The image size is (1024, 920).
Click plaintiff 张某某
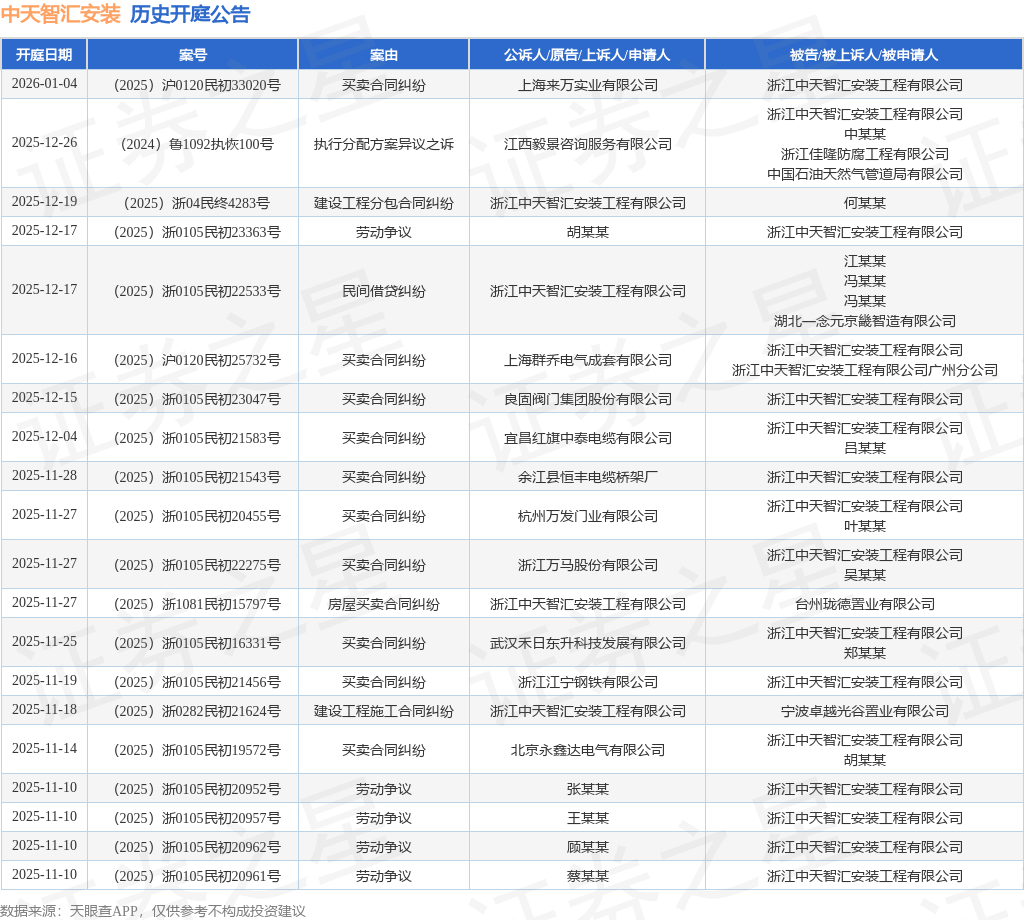coord(588,789)
